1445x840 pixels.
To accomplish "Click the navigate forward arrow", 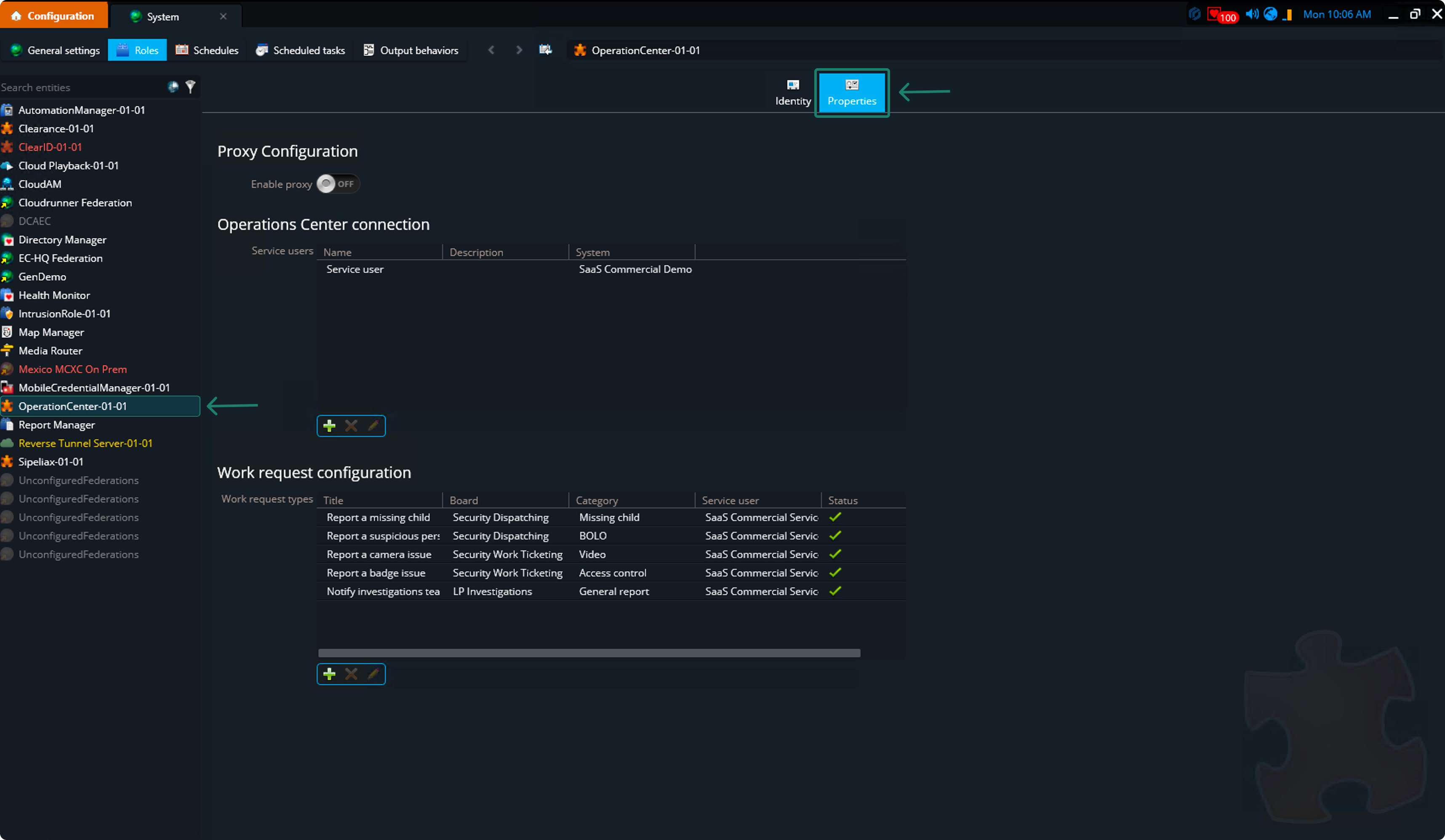I will (x=519, y=51).
